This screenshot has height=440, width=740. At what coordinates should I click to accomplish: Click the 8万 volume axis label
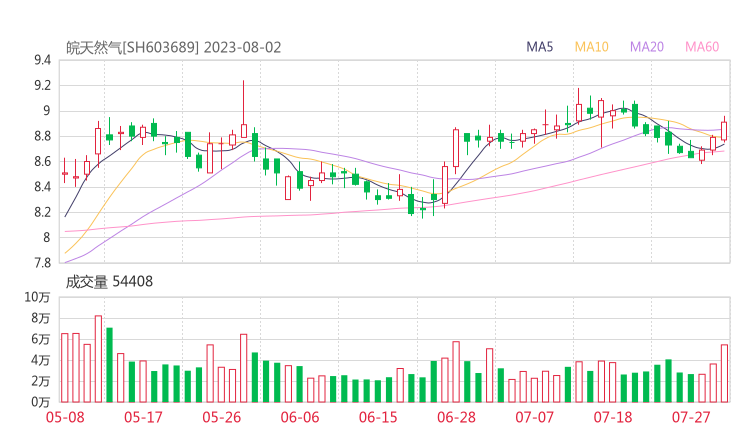click(41, 318)
